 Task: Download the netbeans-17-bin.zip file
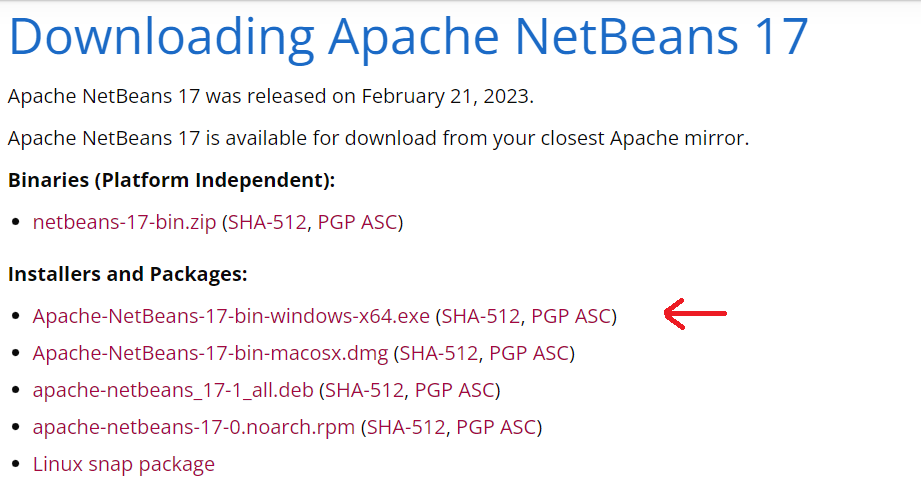(124, 222)
